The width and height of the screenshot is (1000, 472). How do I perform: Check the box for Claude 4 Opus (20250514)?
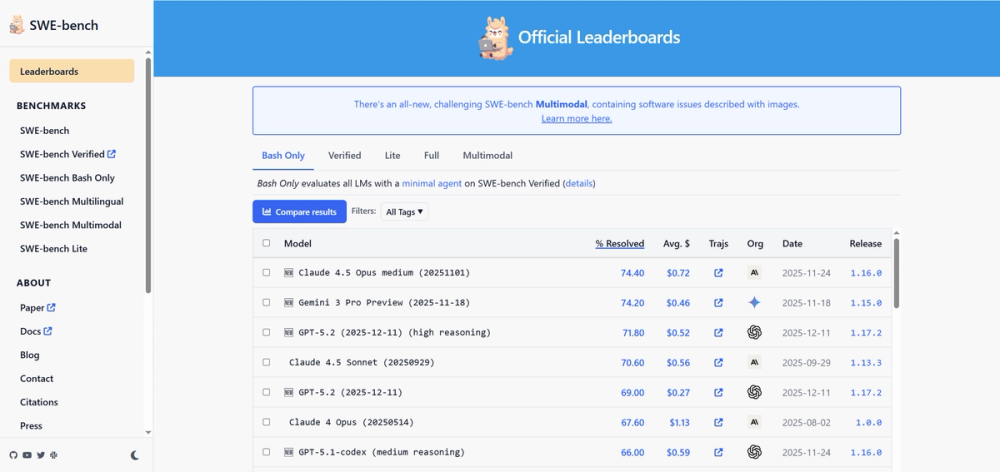(x=266, y=422)
